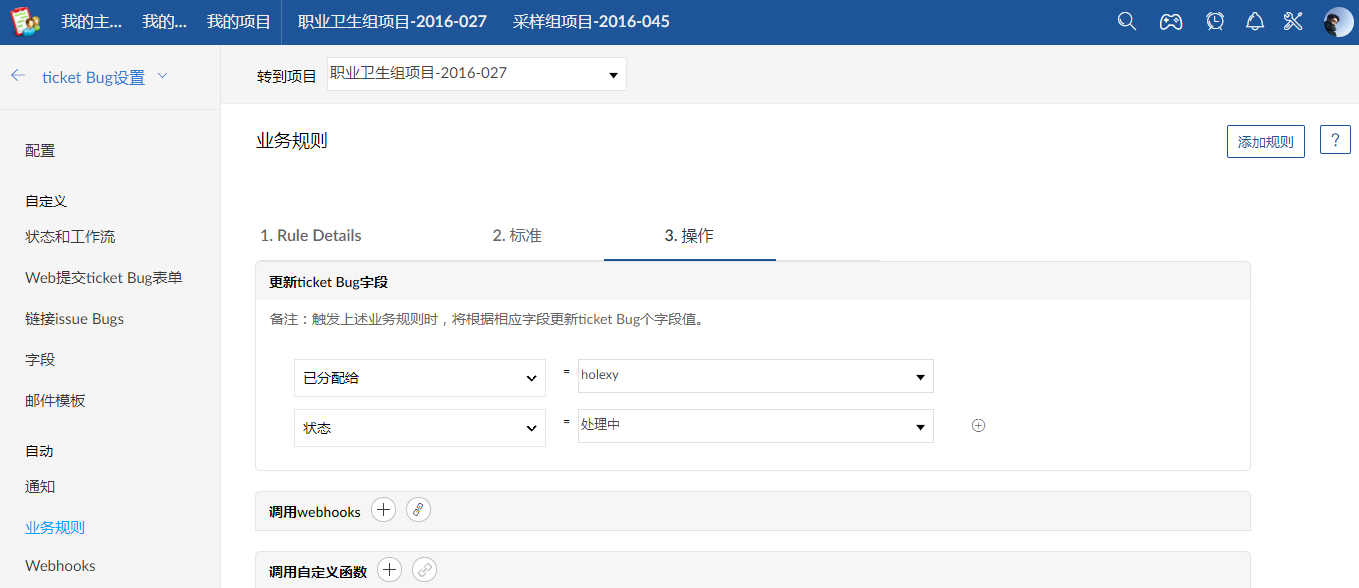
Task: Open 状态和工作流 in the sidebar
Action: tap(70, 237)
